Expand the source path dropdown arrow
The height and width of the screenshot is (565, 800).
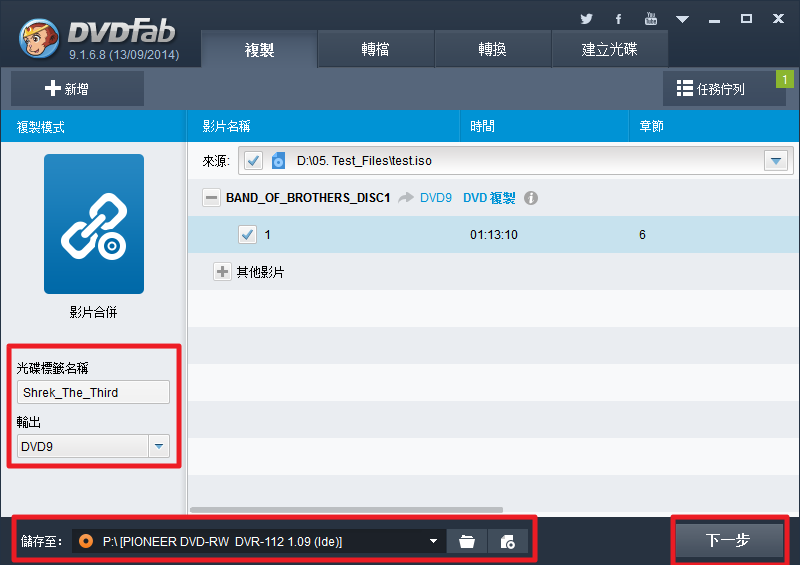coord(777,160)
